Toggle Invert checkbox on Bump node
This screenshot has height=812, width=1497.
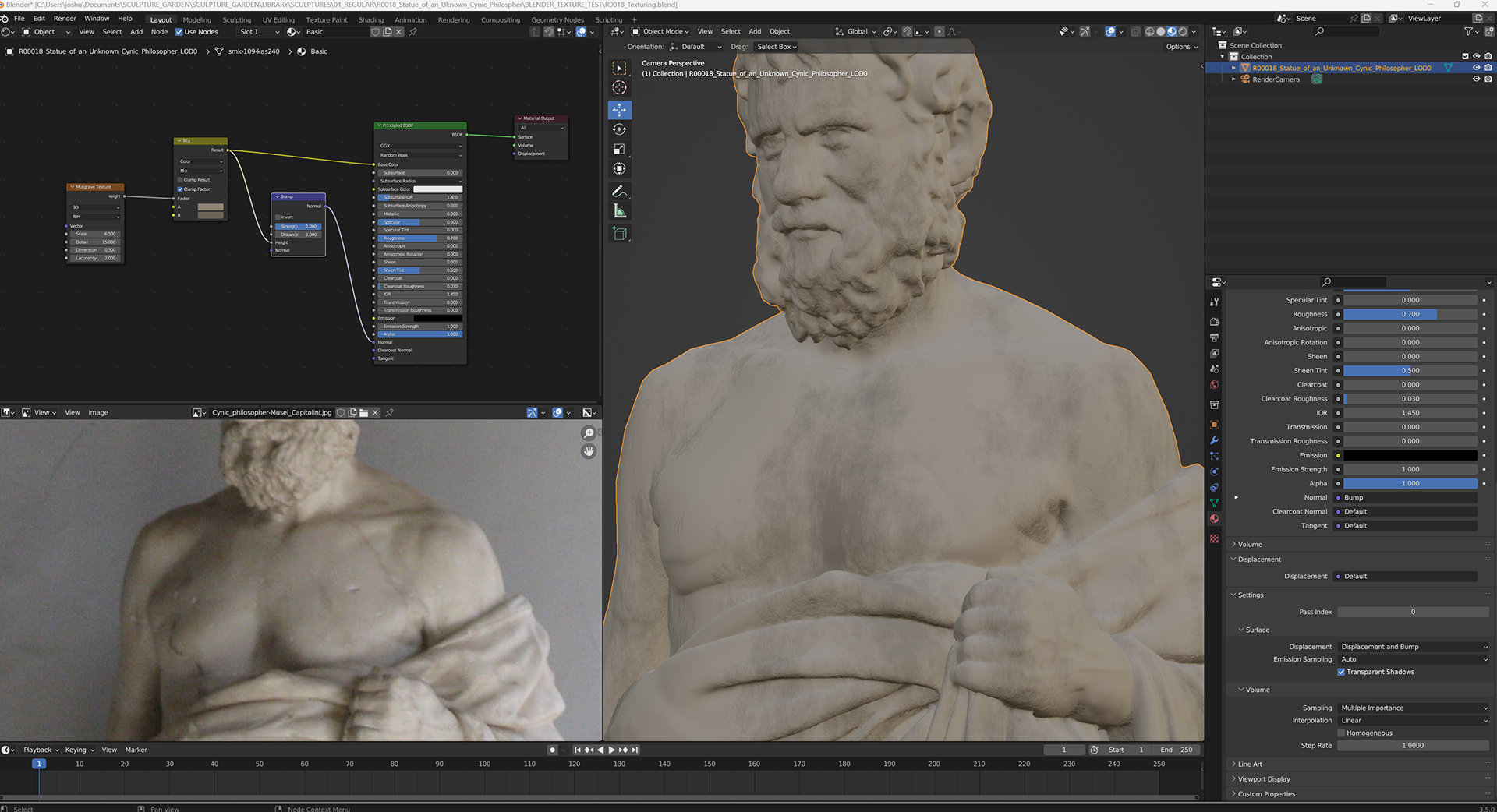(x=278, y=217)
